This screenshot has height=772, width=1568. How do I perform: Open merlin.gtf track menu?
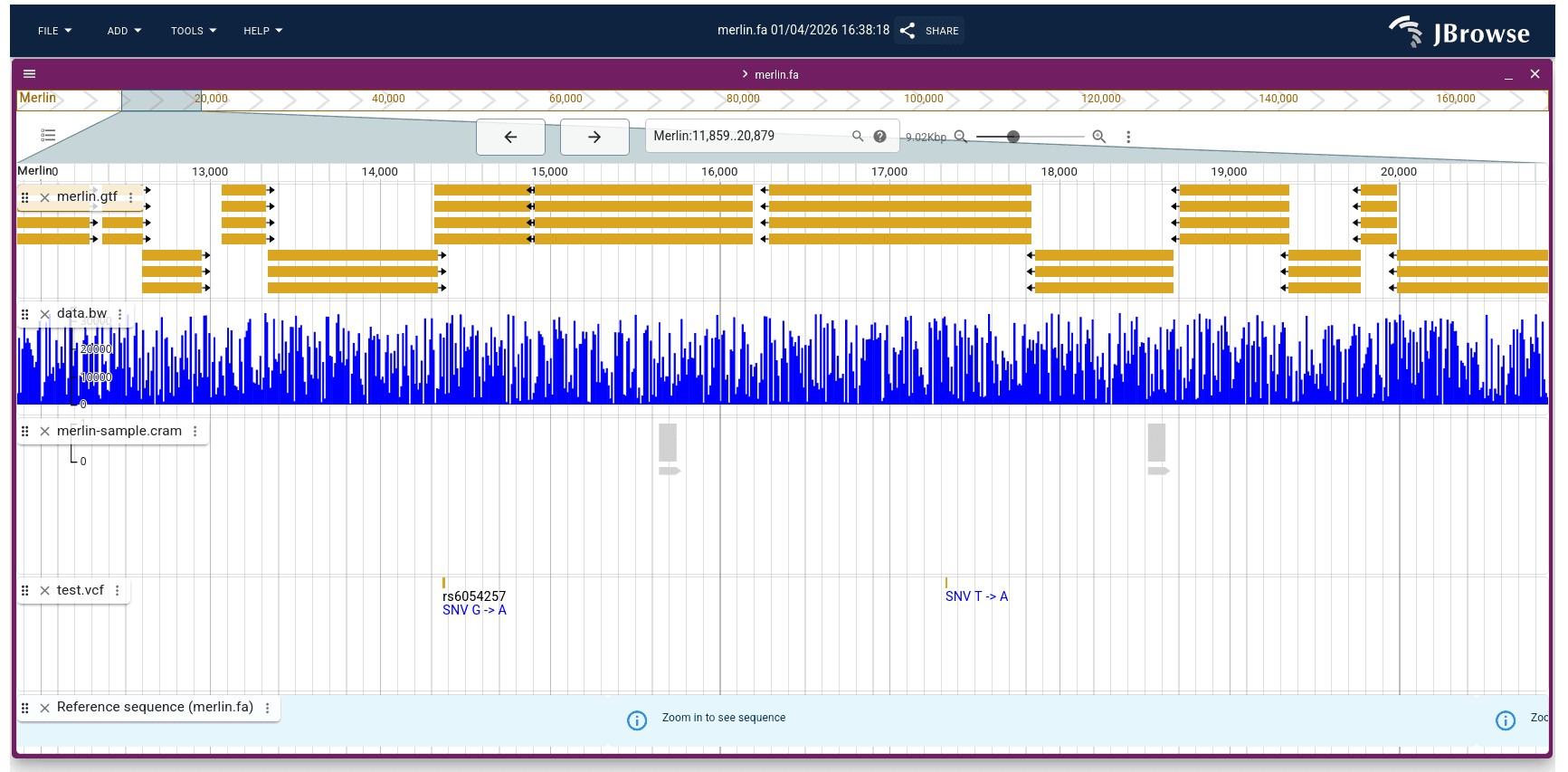pos(131,197)
